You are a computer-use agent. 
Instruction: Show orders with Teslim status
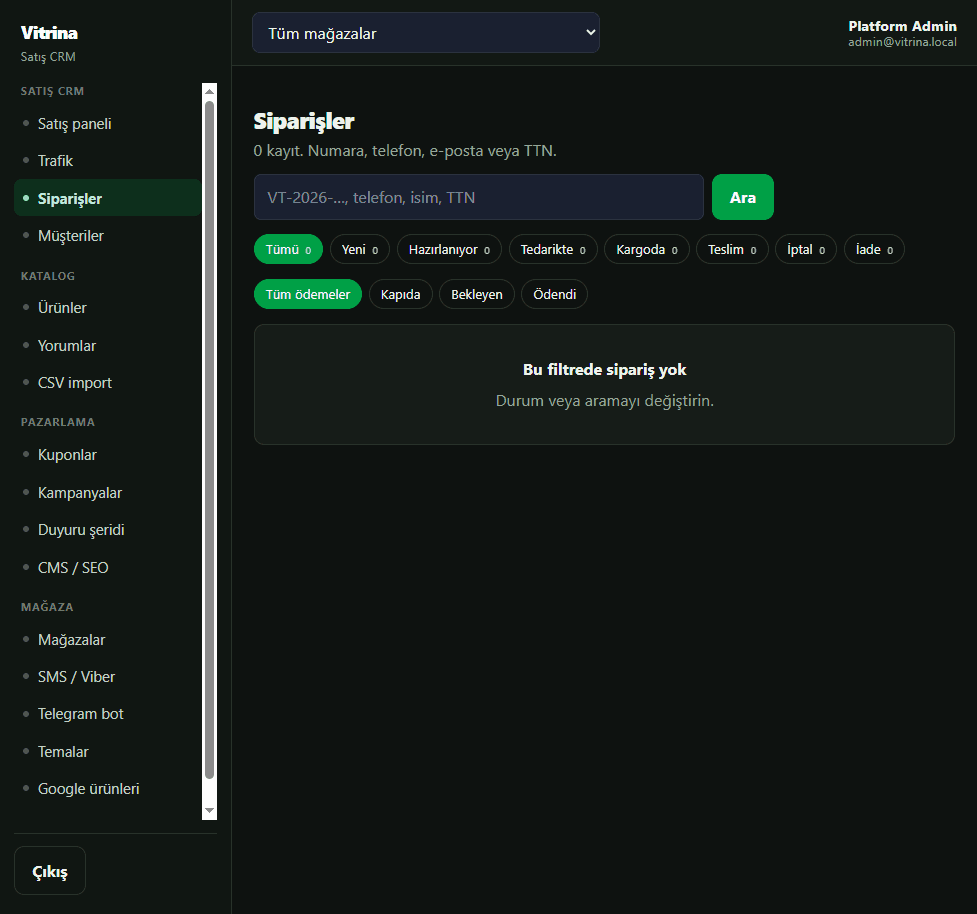[x=732, y=250]
